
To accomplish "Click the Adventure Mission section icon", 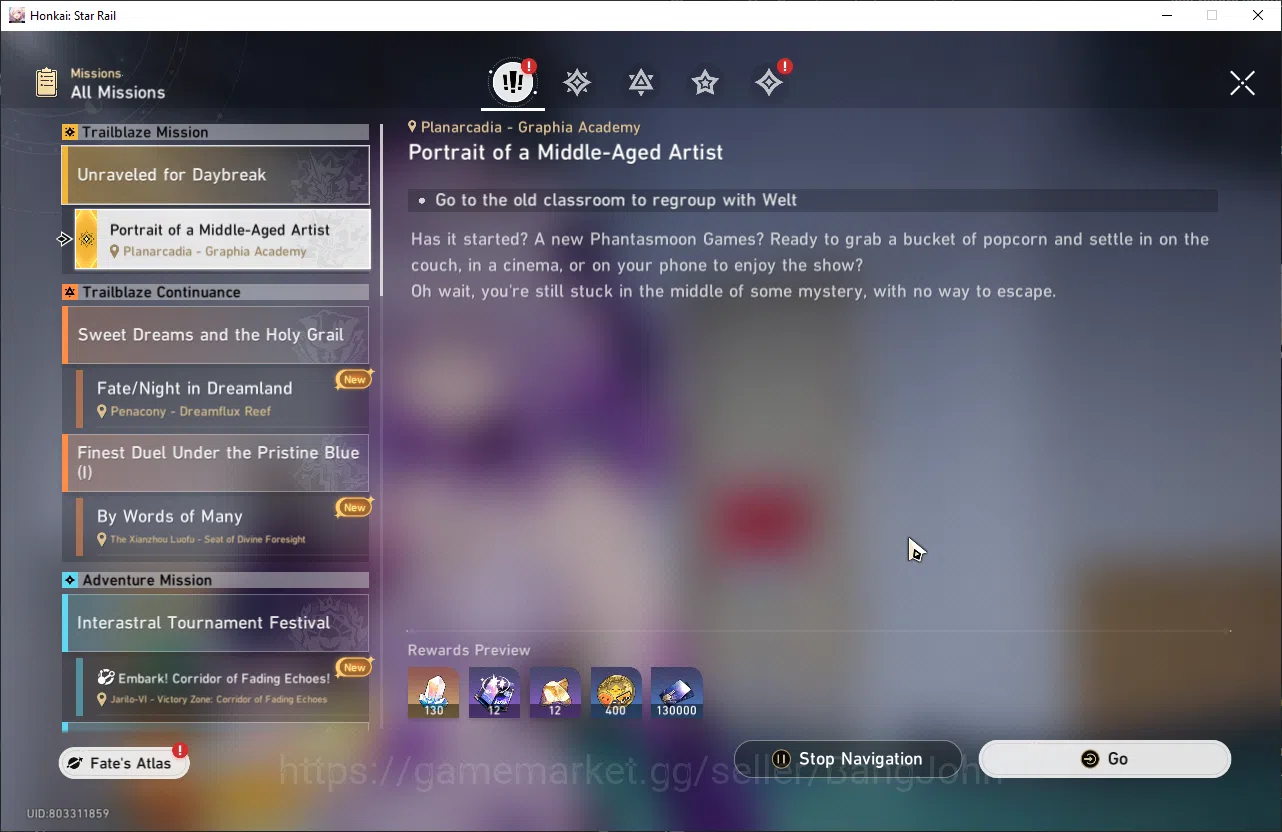I will (70, 580).
